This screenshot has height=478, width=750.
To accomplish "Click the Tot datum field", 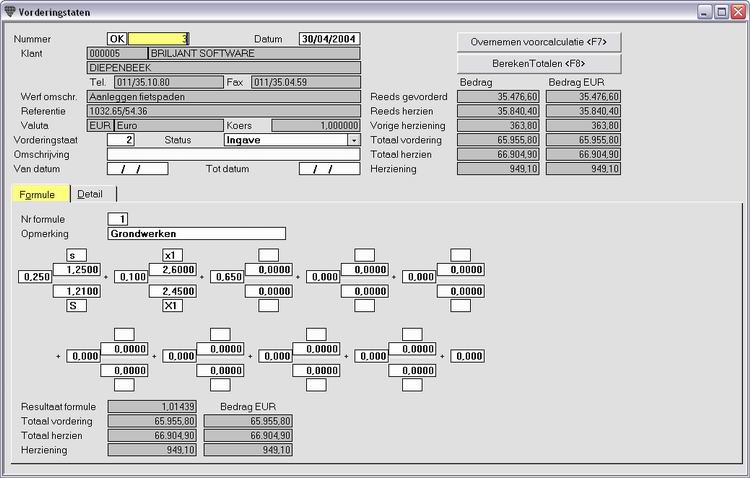I will 329,169.
